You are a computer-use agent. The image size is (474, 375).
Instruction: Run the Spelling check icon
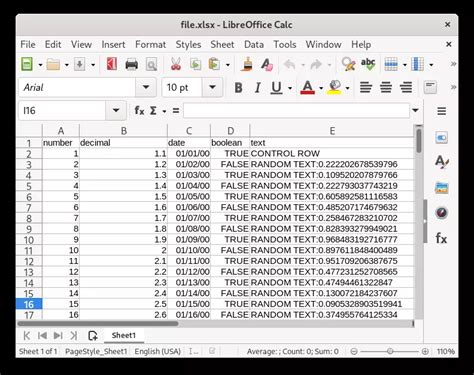(368, 64)
